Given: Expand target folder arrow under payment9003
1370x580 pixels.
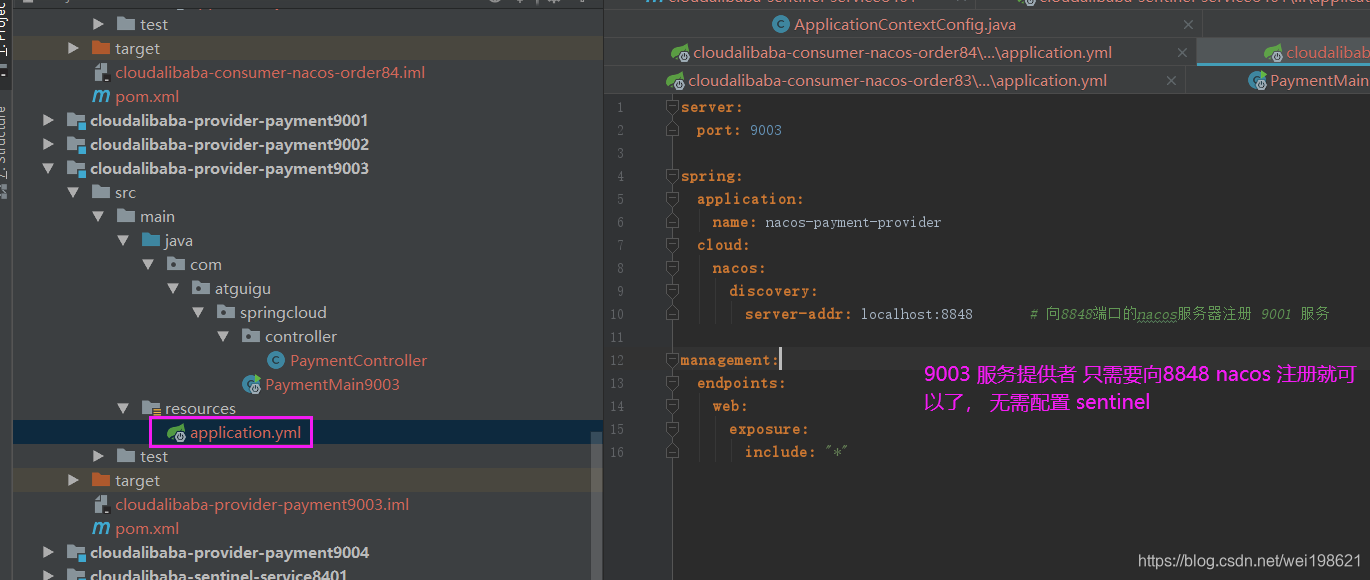Looking at the screenshot, I should click(x=74, y=481).
